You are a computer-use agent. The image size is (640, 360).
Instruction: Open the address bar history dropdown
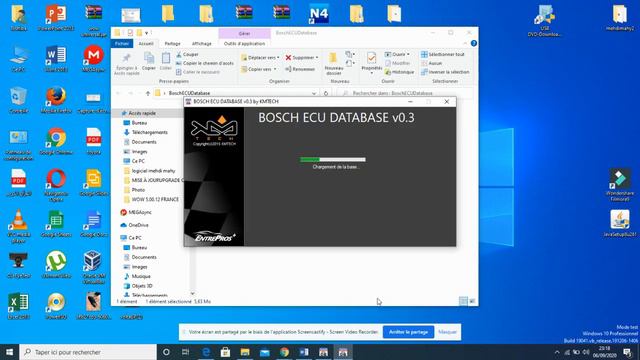pos(314,93)
